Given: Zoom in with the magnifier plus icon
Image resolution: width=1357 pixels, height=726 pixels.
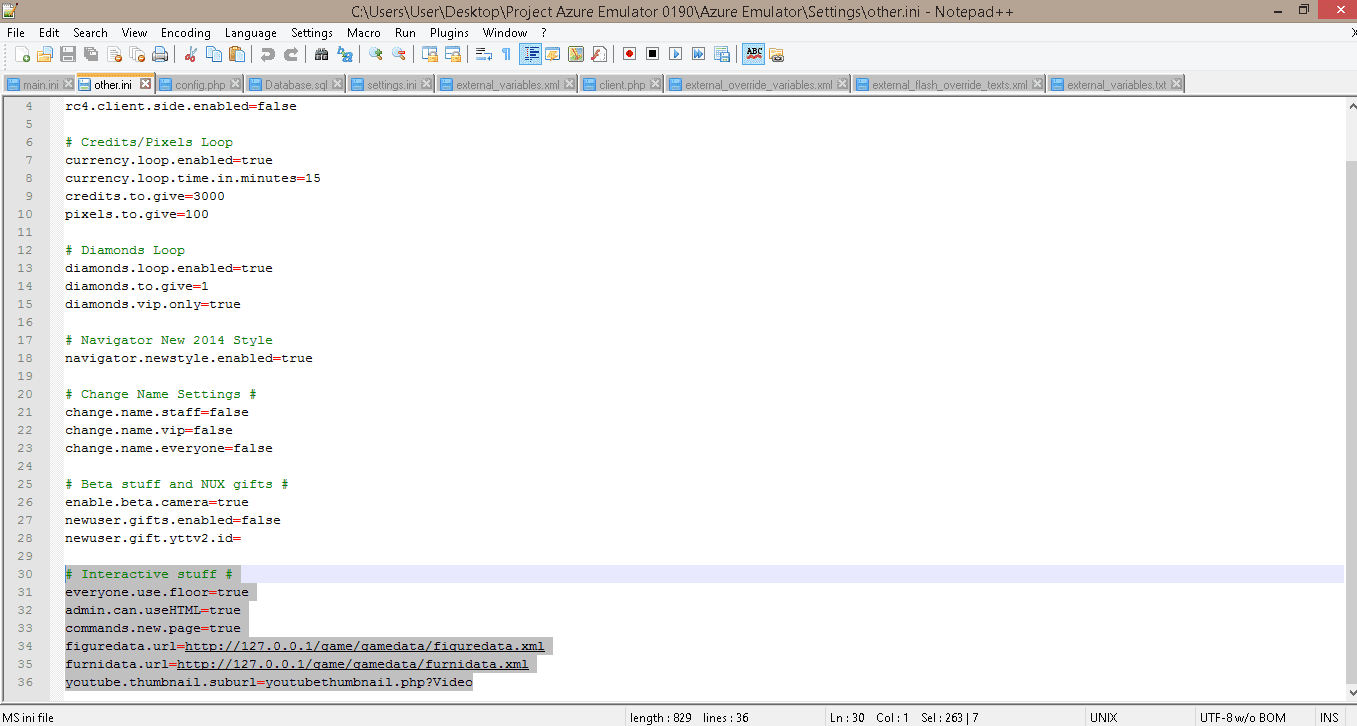Looking at the screenshot, I should coord(376,54).
